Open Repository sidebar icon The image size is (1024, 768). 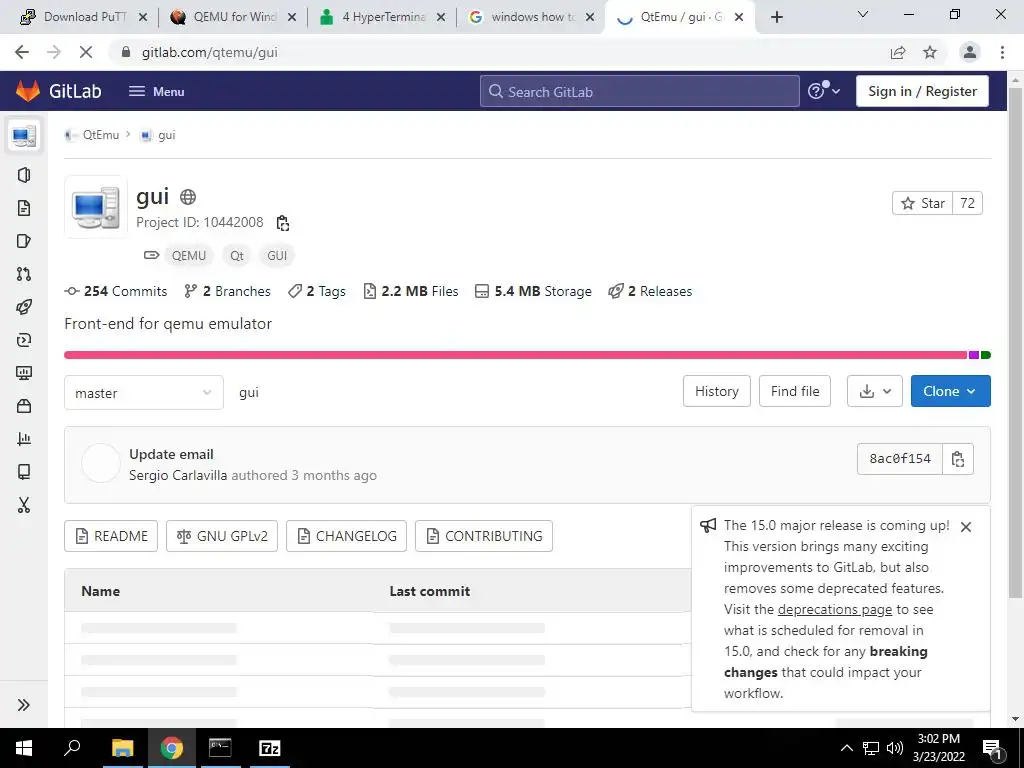(x=24, y=208)
